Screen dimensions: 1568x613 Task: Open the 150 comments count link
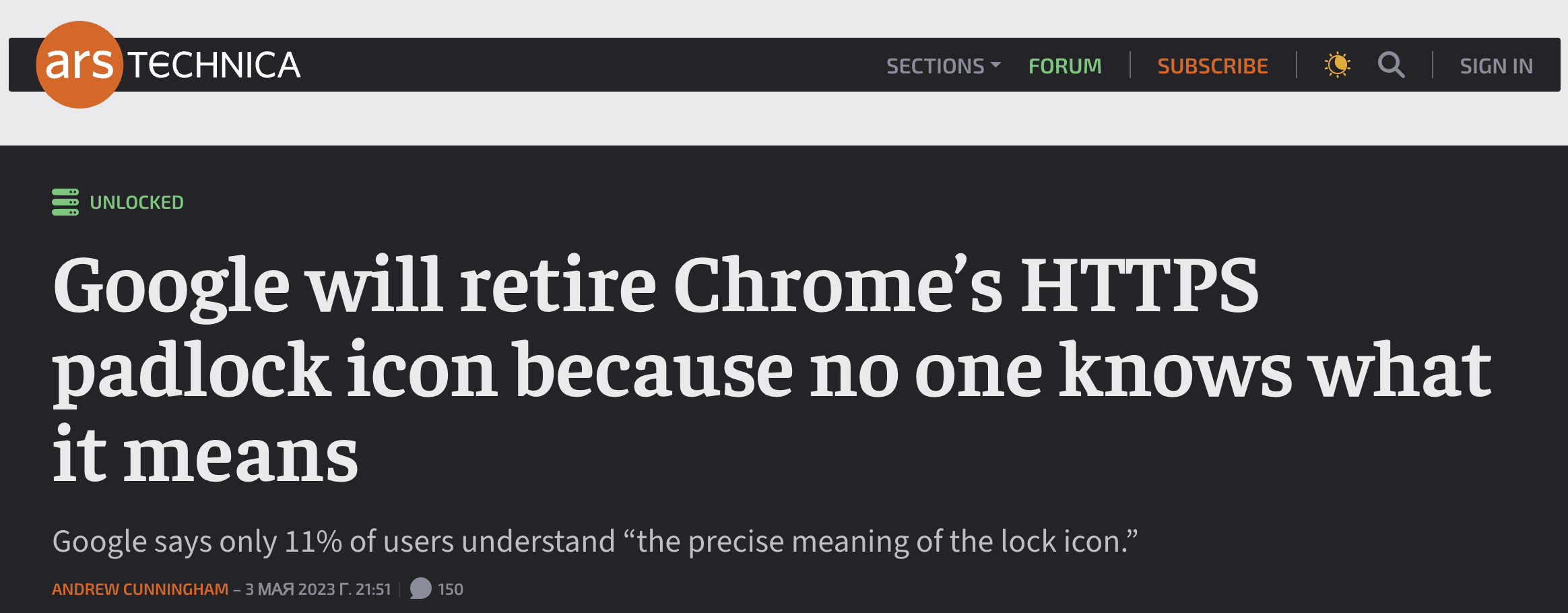[450, 589]
